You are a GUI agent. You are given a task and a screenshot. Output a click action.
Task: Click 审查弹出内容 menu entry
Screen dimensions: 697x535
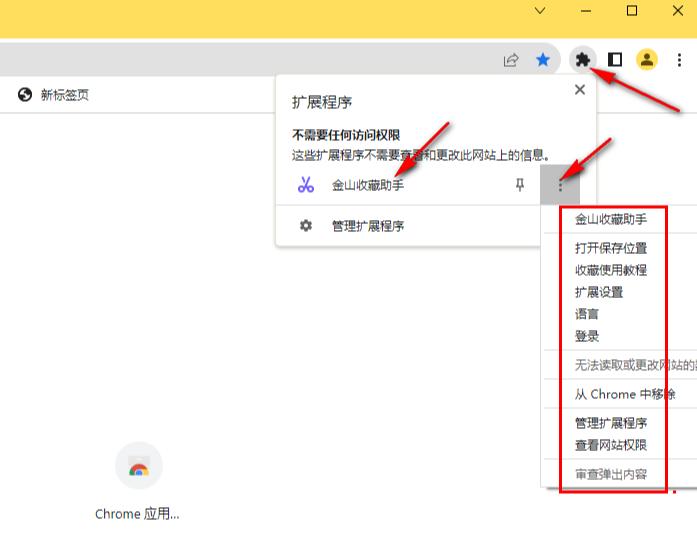coord(611,475)
